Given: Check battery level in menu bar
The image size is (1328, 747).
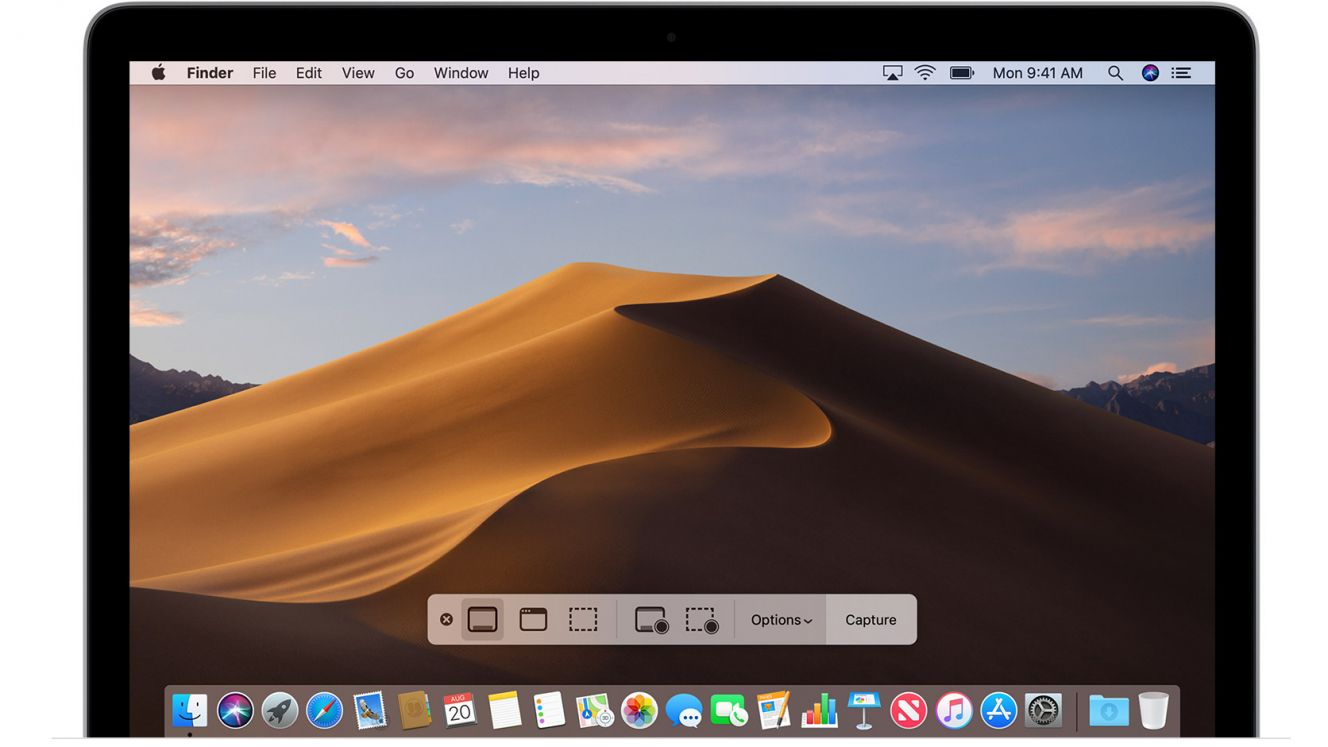Looking at the screenshot, I should (x=960, y=72).
